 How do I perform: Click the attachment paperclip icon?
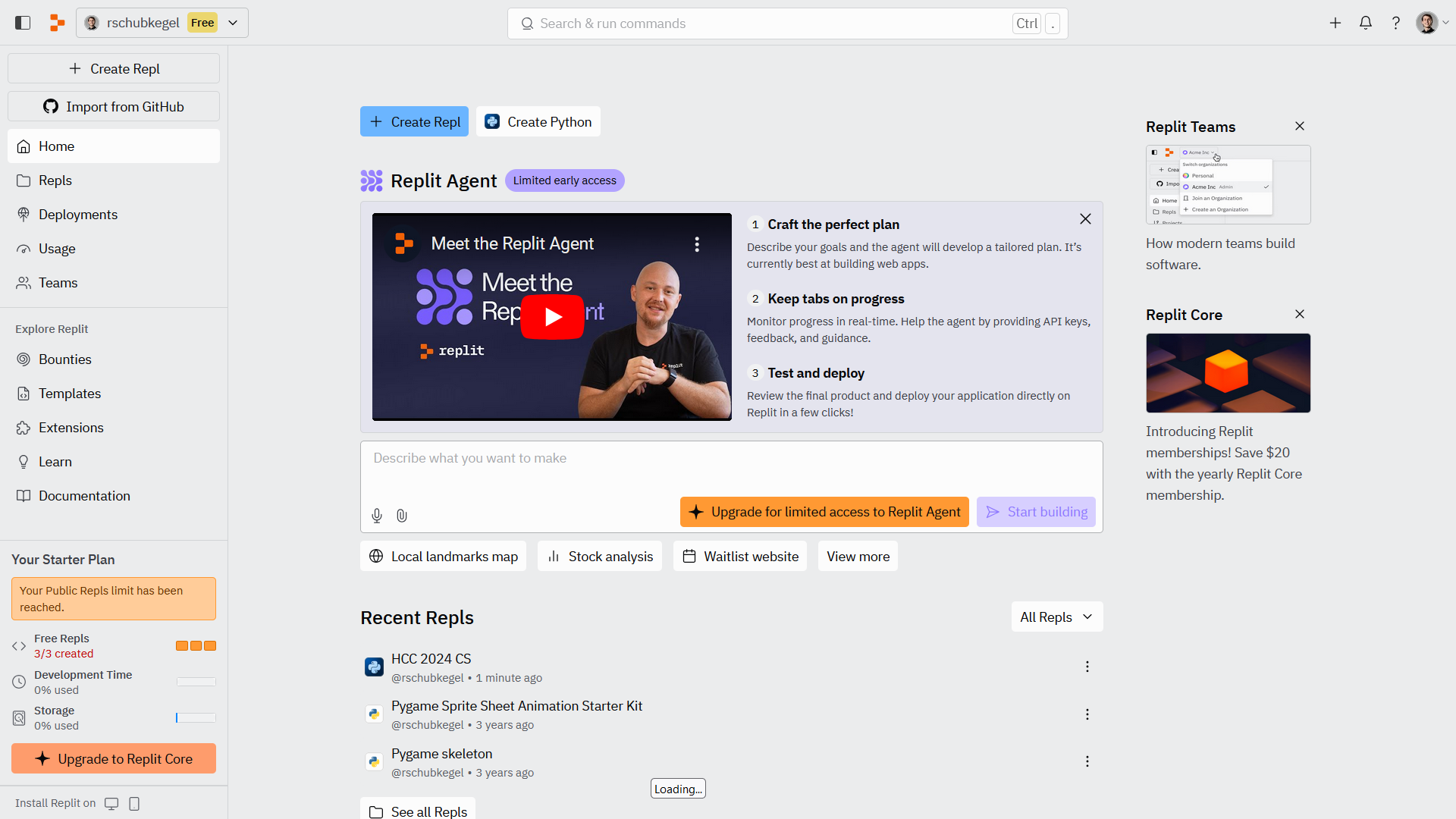tap(402, 516)
